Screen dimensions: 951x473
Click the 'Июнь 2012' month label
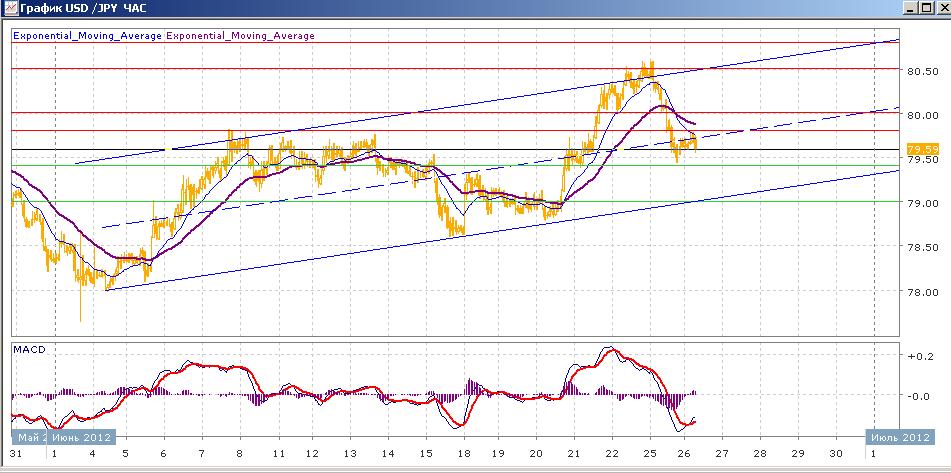point(81,437)
